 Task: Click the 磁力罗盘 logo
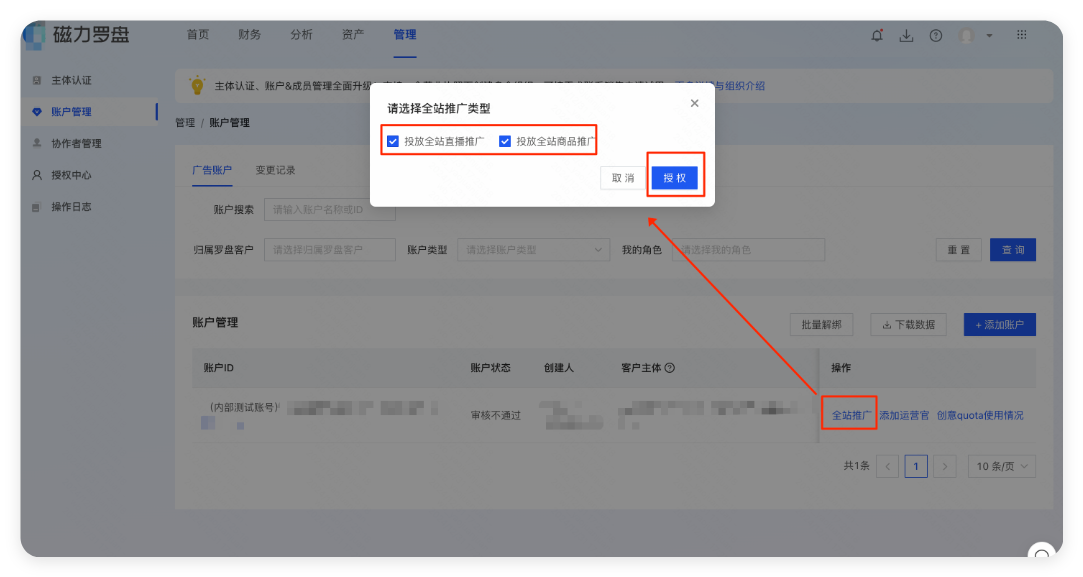tap(76, 35)
